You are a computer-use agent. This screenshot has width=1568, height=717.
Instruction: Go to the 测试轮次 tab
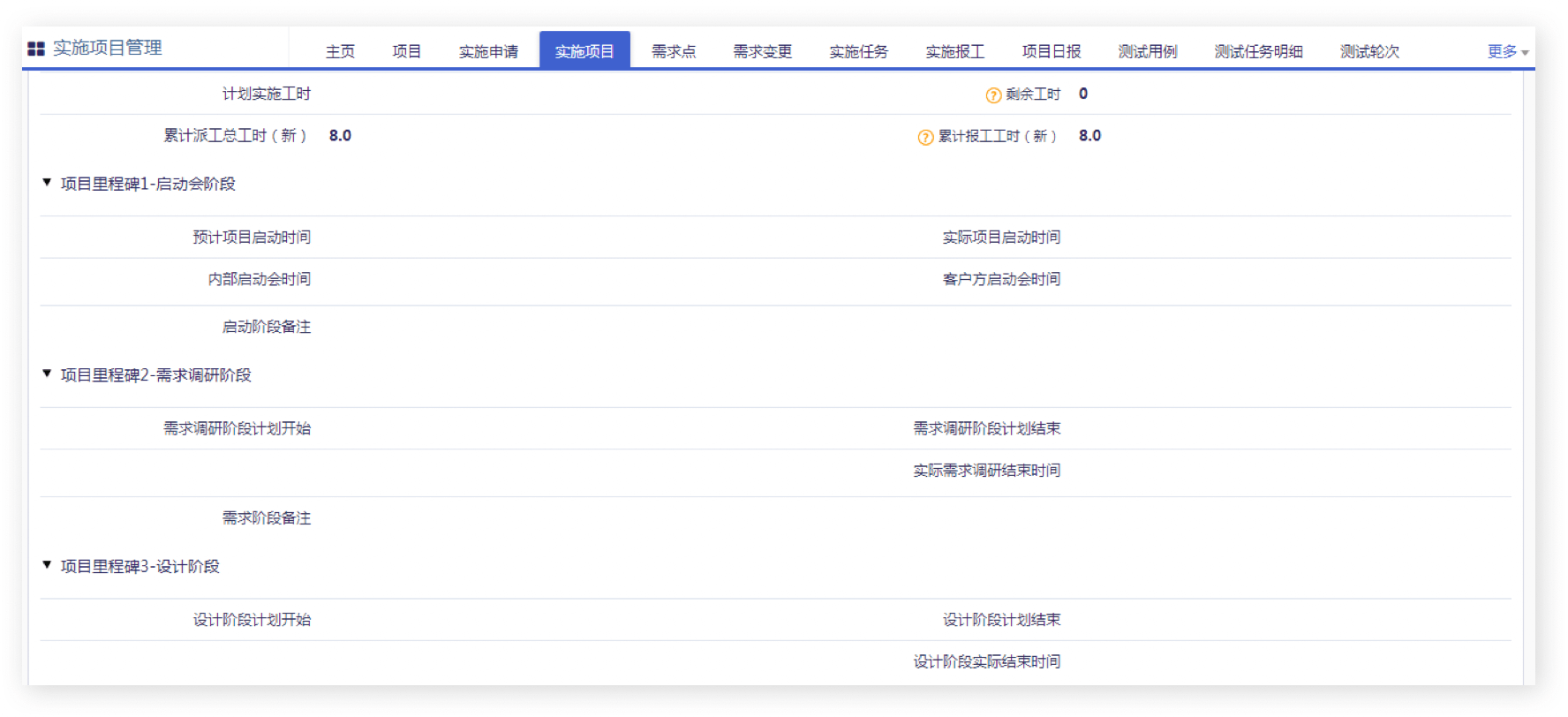[1370, 51]
